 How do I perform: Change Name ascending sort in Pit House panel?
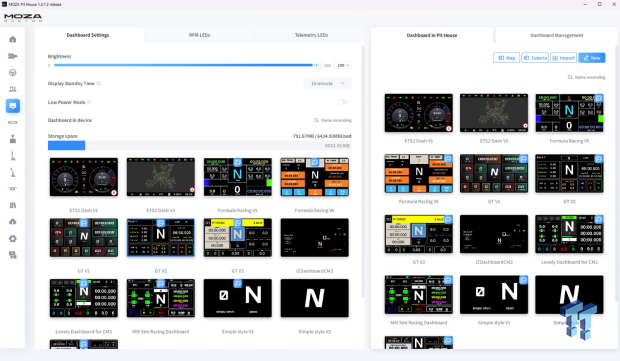coord(586,77)
